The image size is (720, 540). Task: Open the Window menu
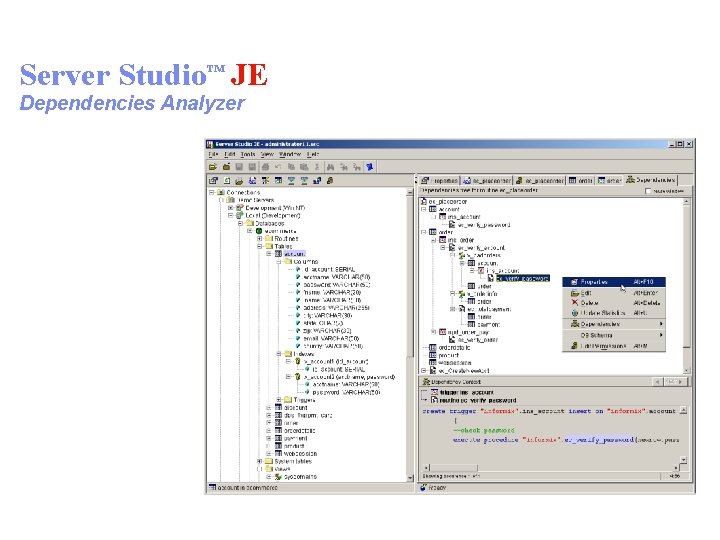pyautogui.click(x=290, y=154)
